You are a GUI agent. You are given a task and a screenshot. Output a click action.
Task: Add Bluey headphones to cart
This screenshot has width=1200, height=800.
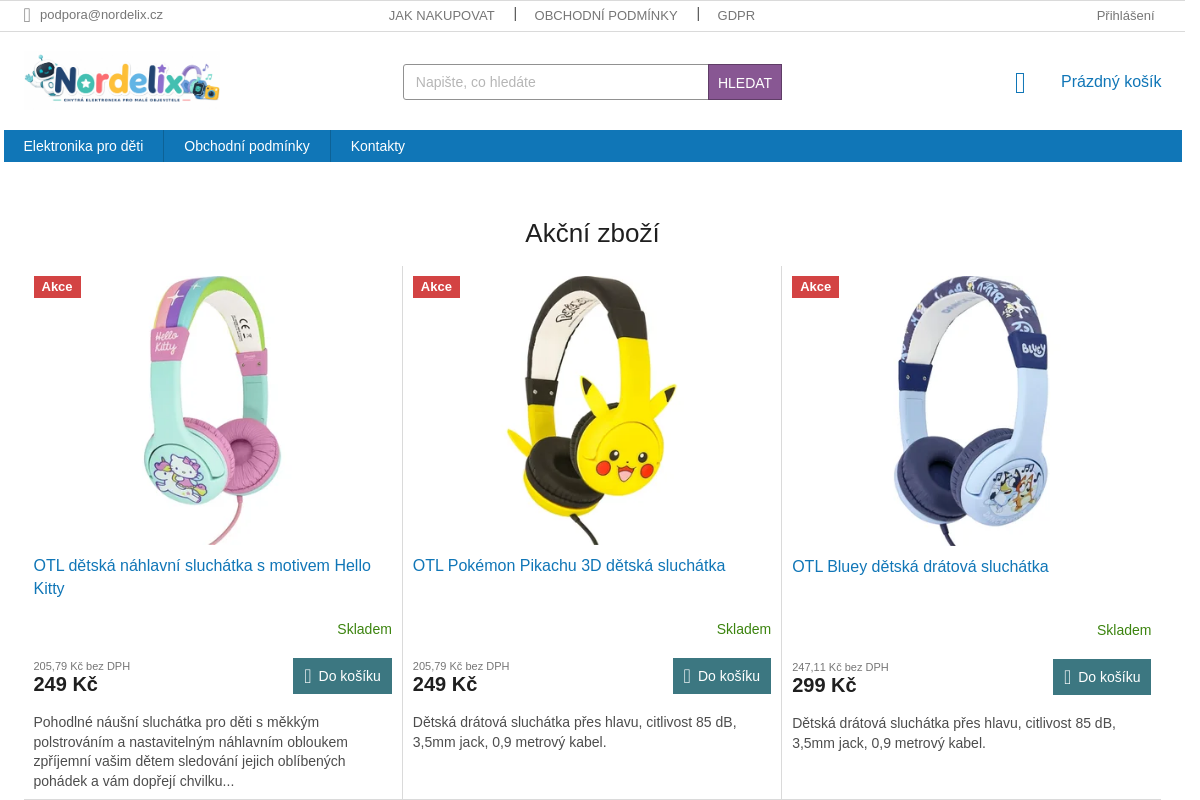coord(1102,677)
